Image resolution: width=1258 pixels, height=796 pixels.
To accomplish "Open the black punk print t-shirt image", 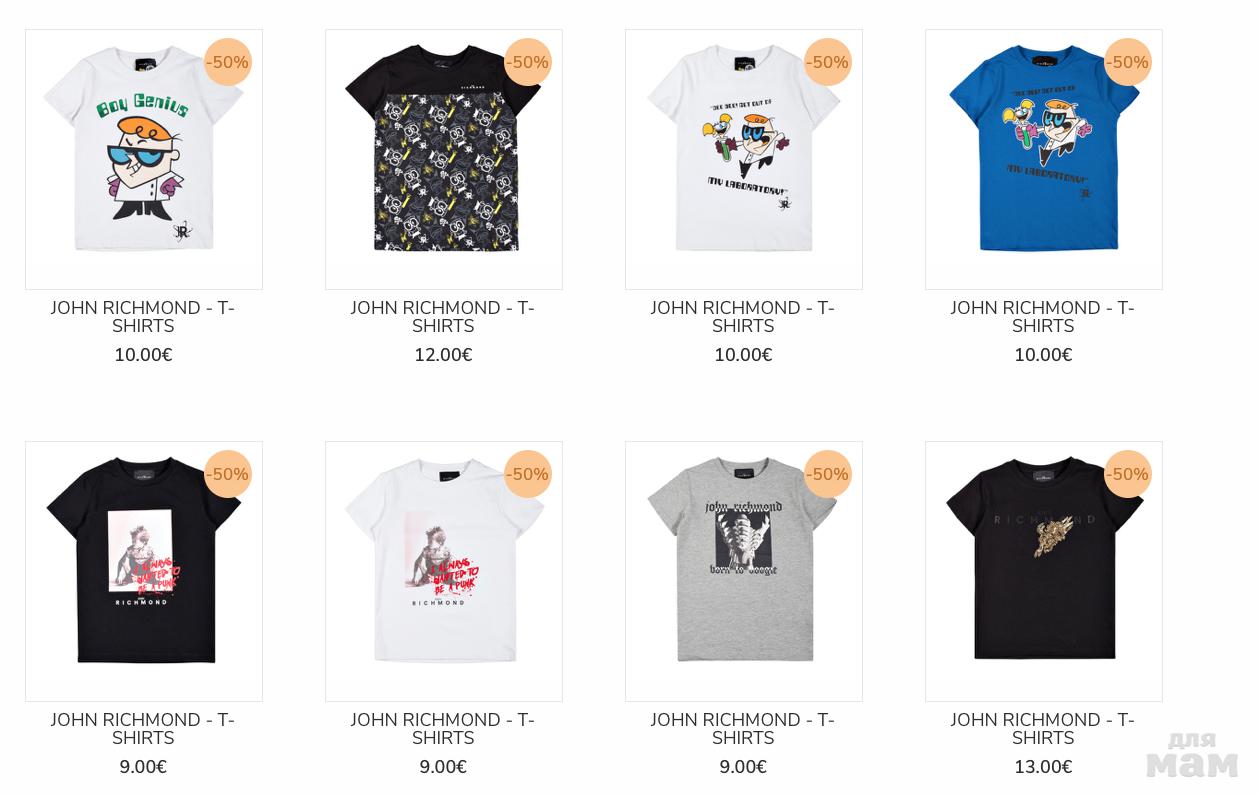I will pyautogui.click(x=144, y=571).
